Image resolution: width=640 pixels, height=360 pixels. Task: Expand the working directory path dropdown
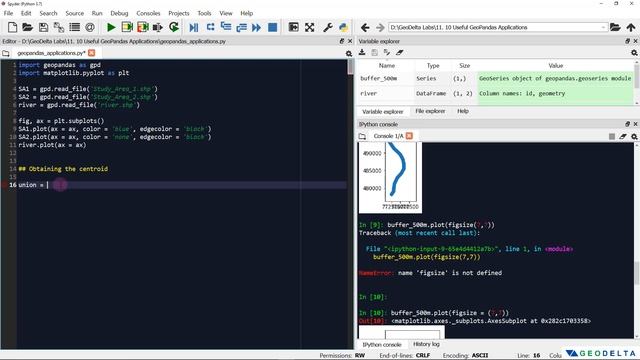(603, 27)
